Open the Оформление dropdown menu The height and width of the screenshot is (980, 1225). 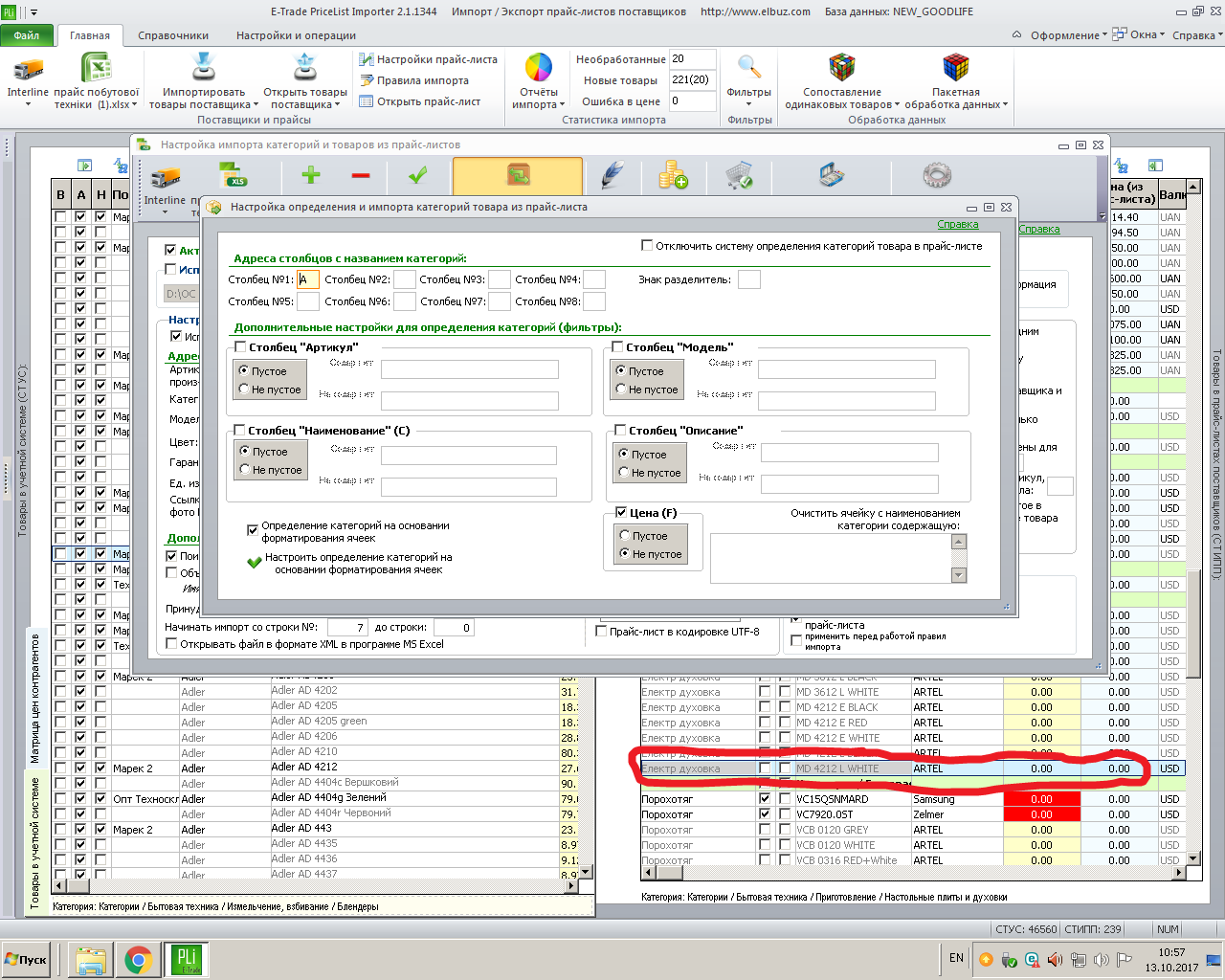point(1068,35)
